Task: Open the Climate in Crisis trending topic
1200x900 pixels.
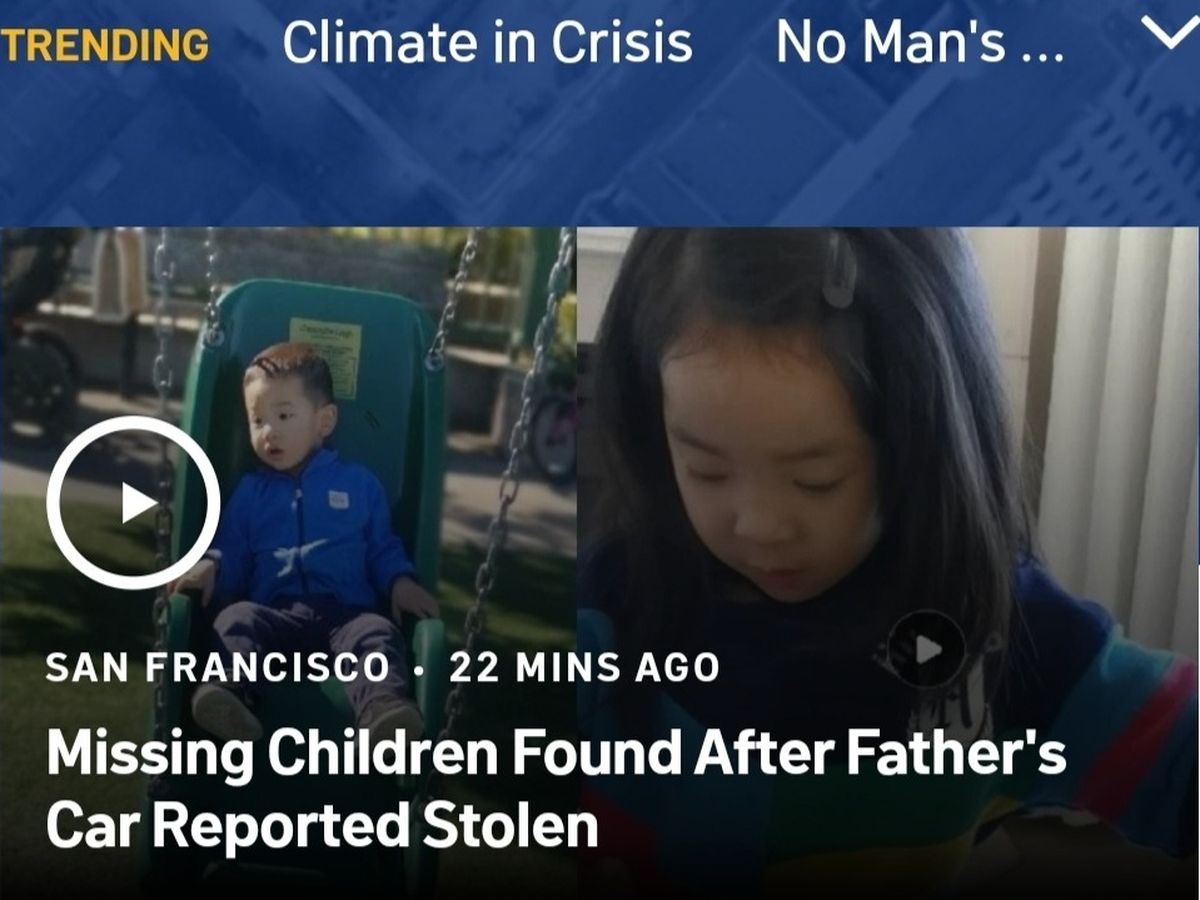Action: (x=487, y=42)
